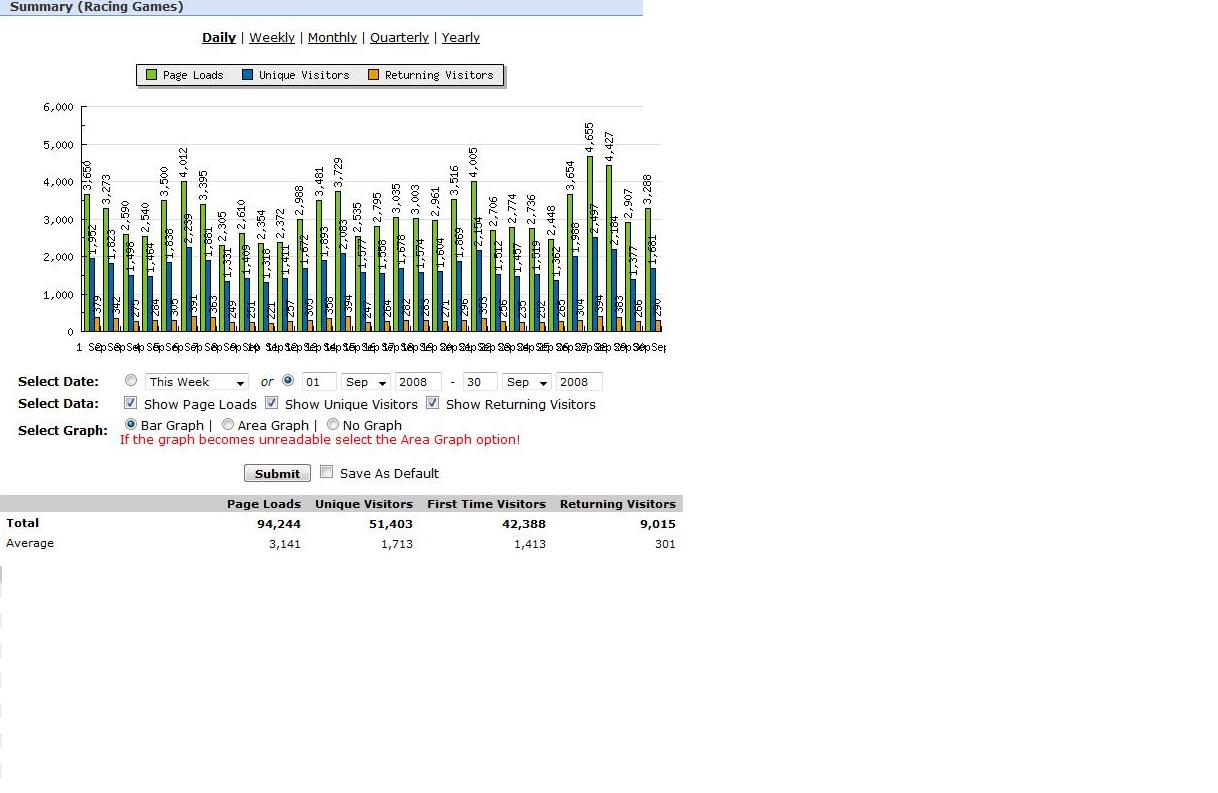
Task: Switch to the Monthly view
Action: point(332,37)
